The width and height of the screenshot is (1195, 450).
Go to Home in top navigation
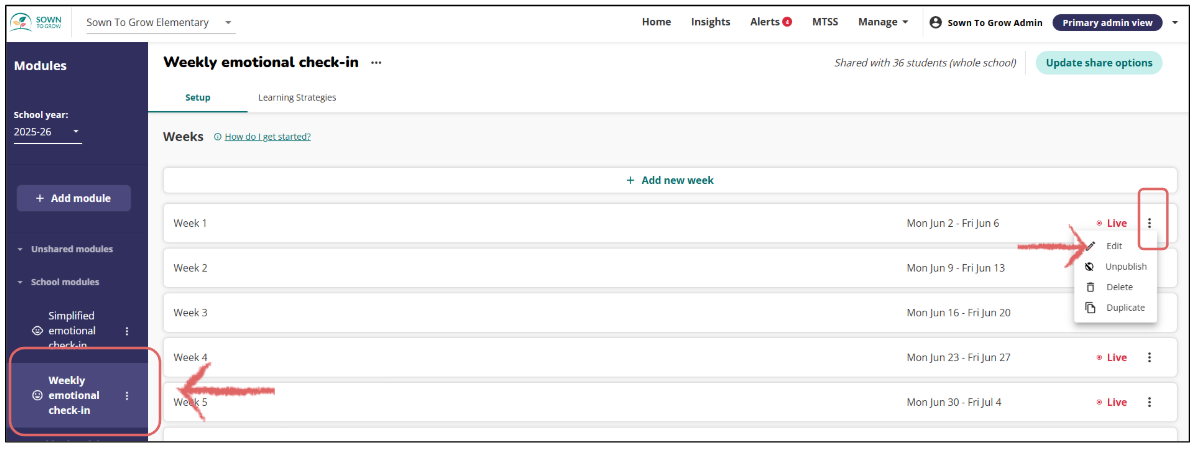(x=656, y=22)
